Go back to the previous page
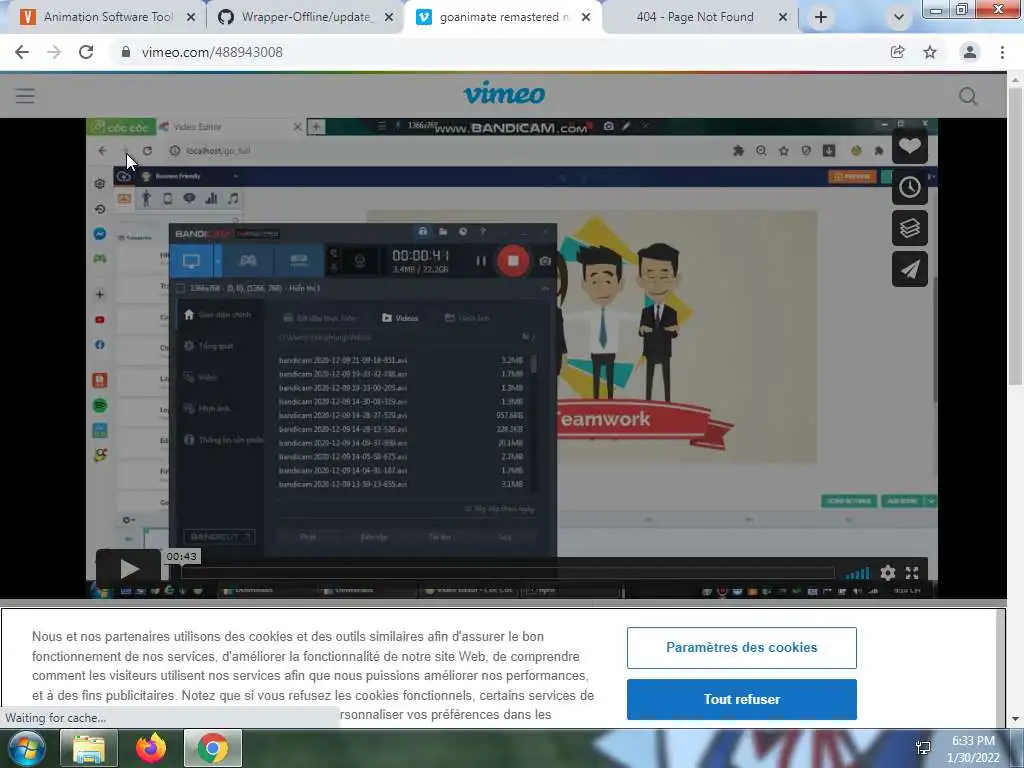Viewport: 1024px width, 768px height. 22,52
